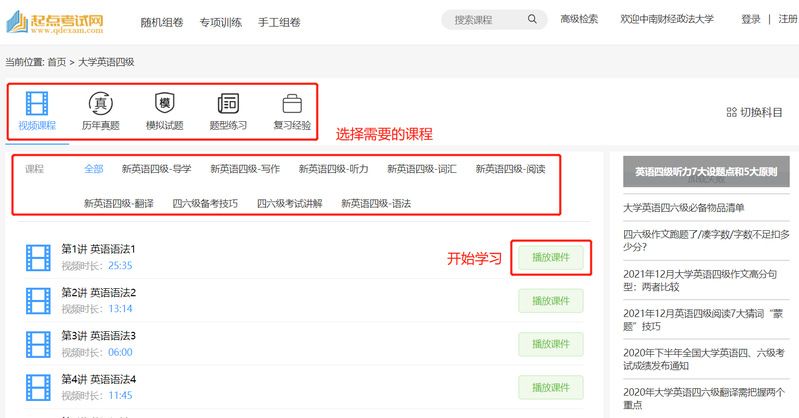The width and height of the screenshot is (799, 418).
Task: Select the 全部 course filter
Action: [x=93, y=169]
